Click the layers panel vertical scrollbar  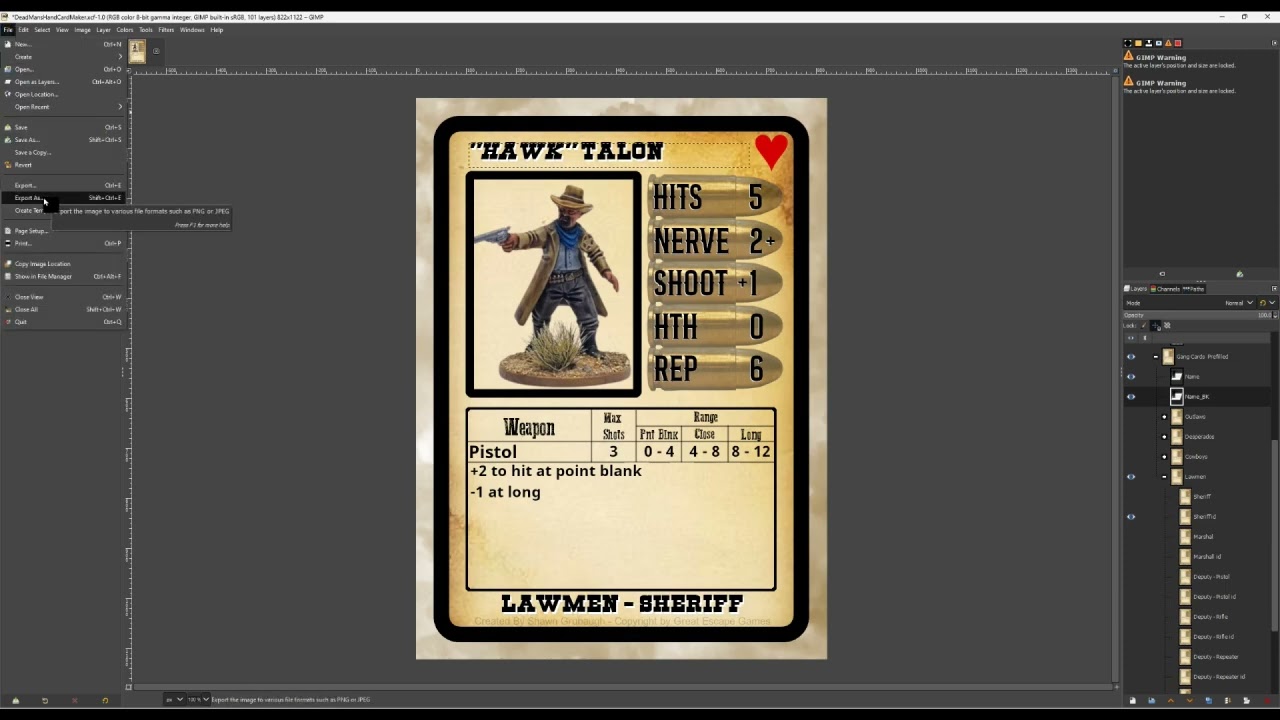click(1274, 535)
